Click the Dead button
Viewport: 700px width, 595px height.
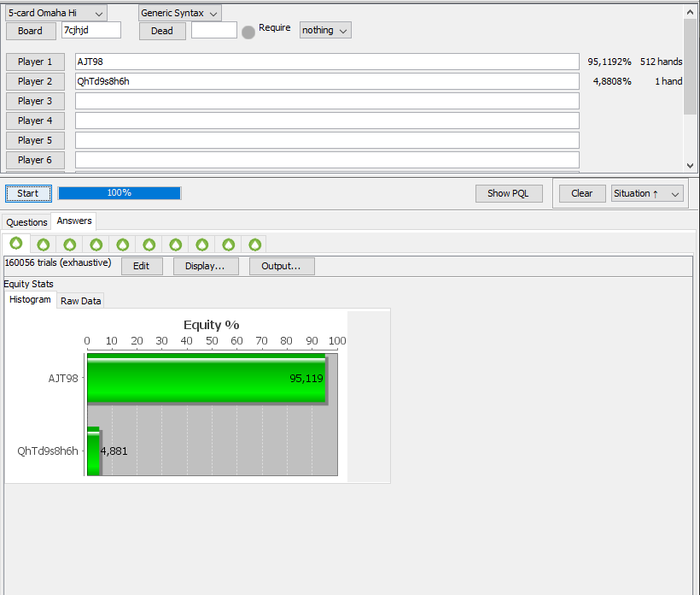click(162, 31)
